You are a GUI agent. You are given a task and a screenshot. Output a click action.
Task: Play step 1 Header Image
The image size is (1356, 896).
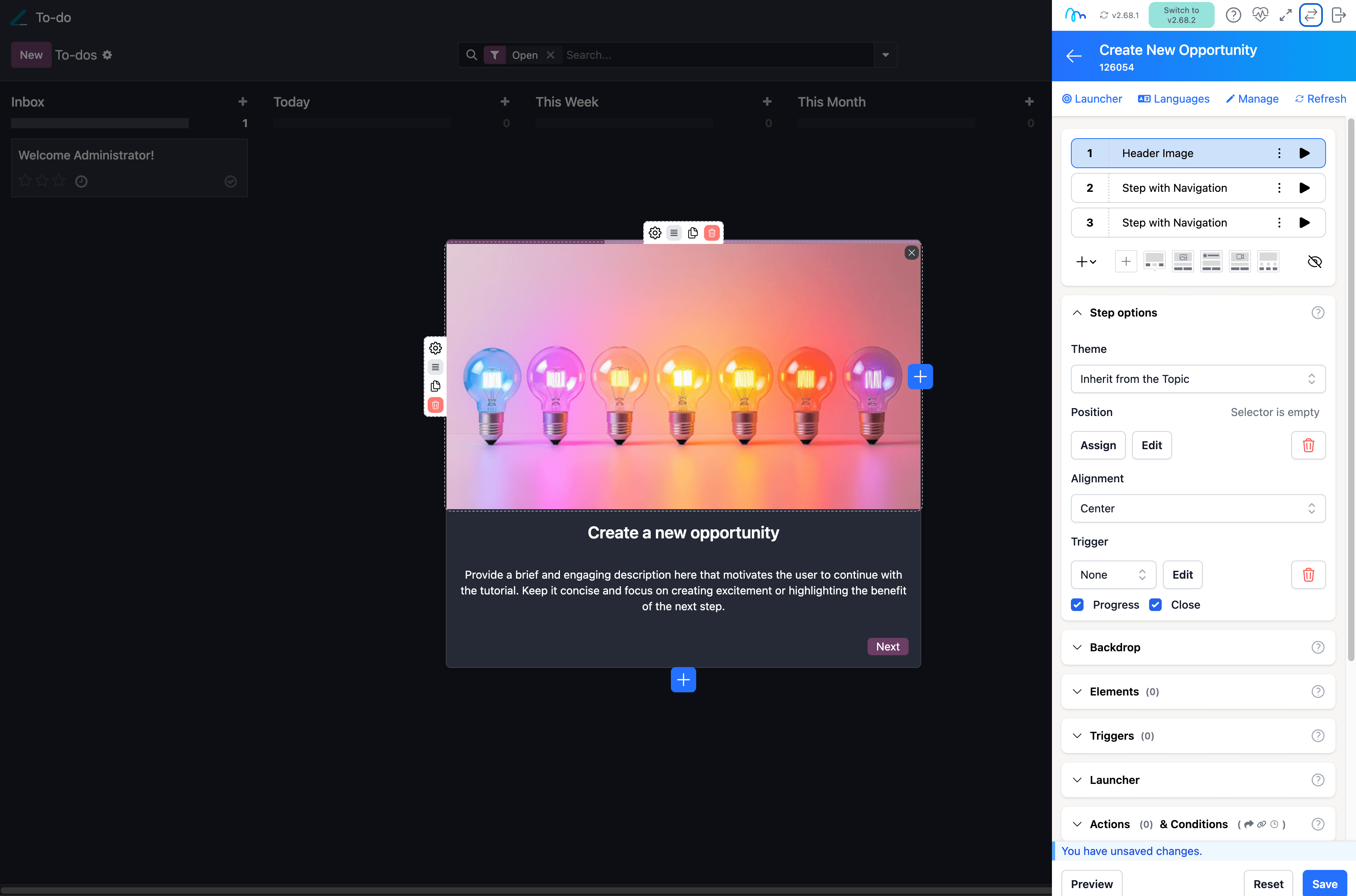click(1304, 153)
